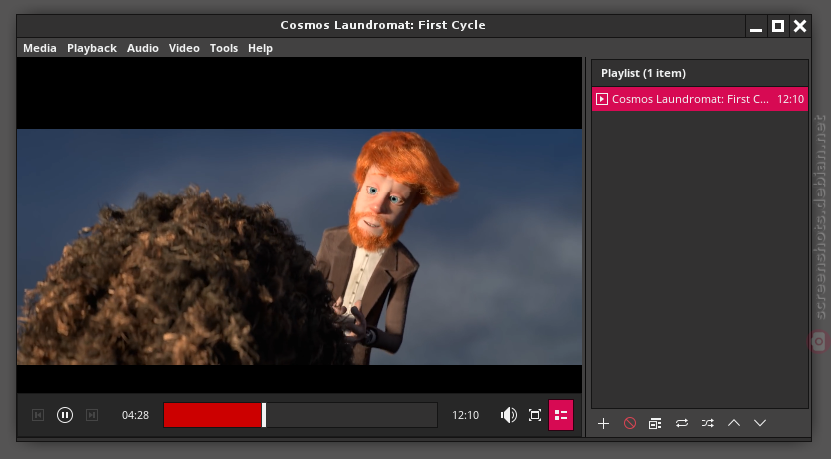Click the video display area
The height and width of the screenshot is (459, 831).
tap(299, 225)
